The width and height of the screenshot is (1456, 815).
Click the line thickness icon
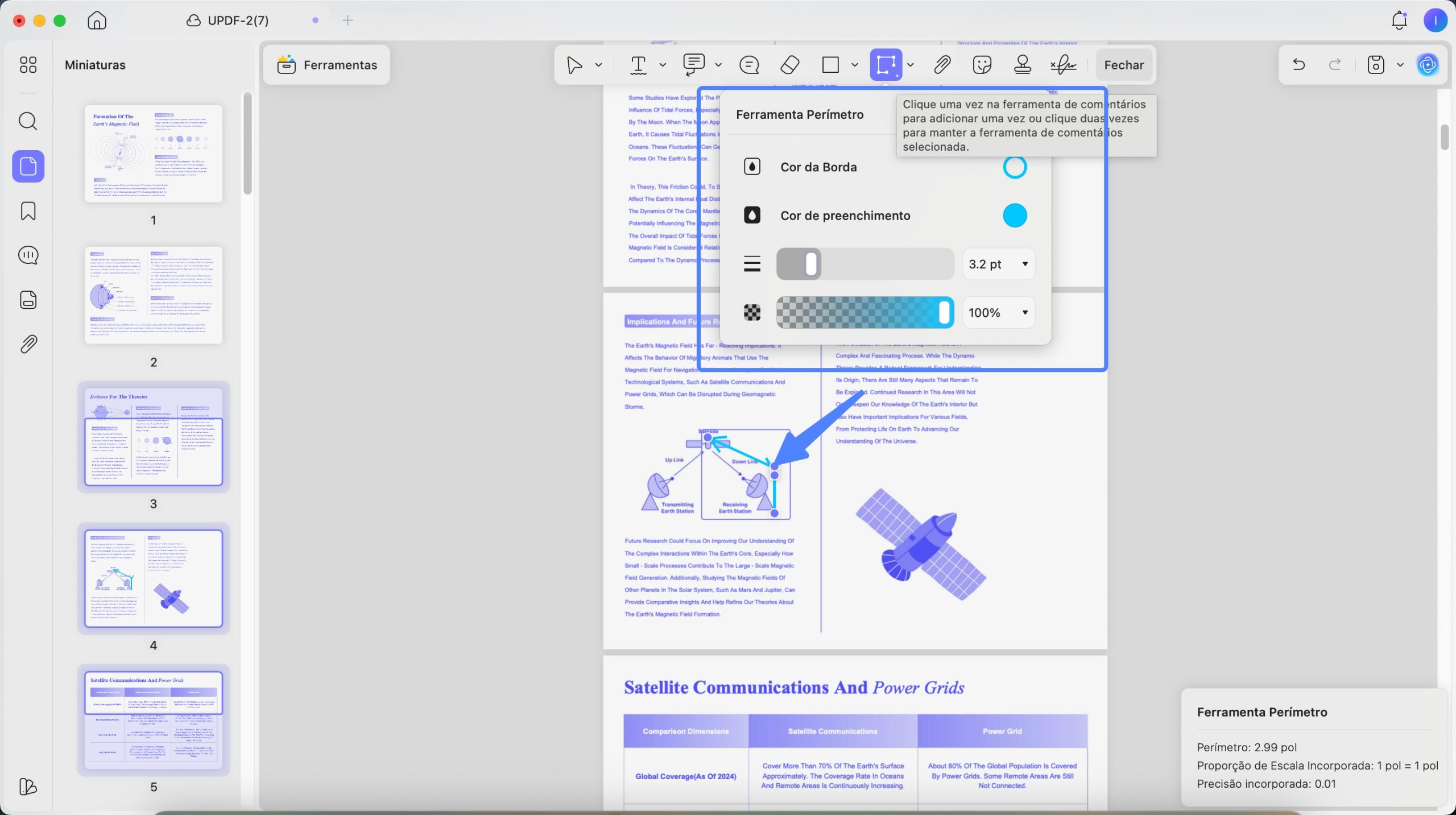pos(752,264)
